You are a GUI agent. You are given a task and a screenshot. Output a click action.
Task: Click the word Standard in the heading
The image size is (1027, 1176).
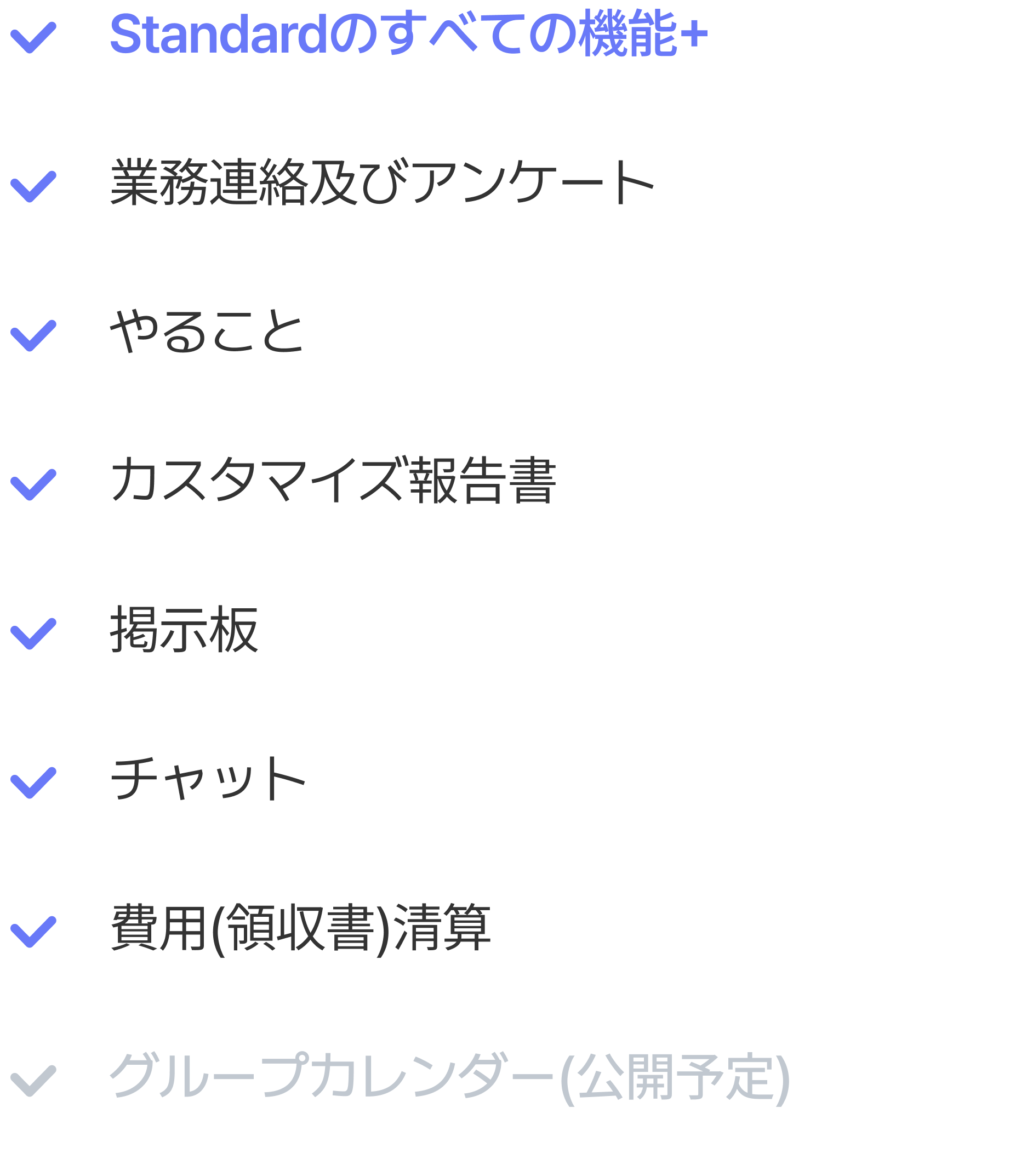(218, 35)
